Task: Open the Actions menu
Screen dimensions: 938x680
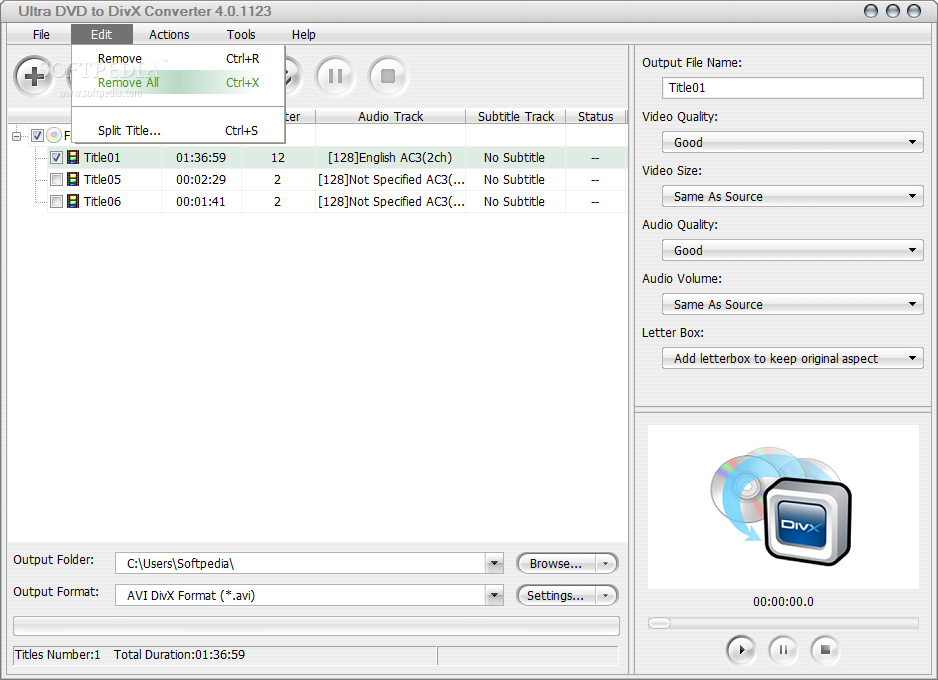Action: point(169,35)
